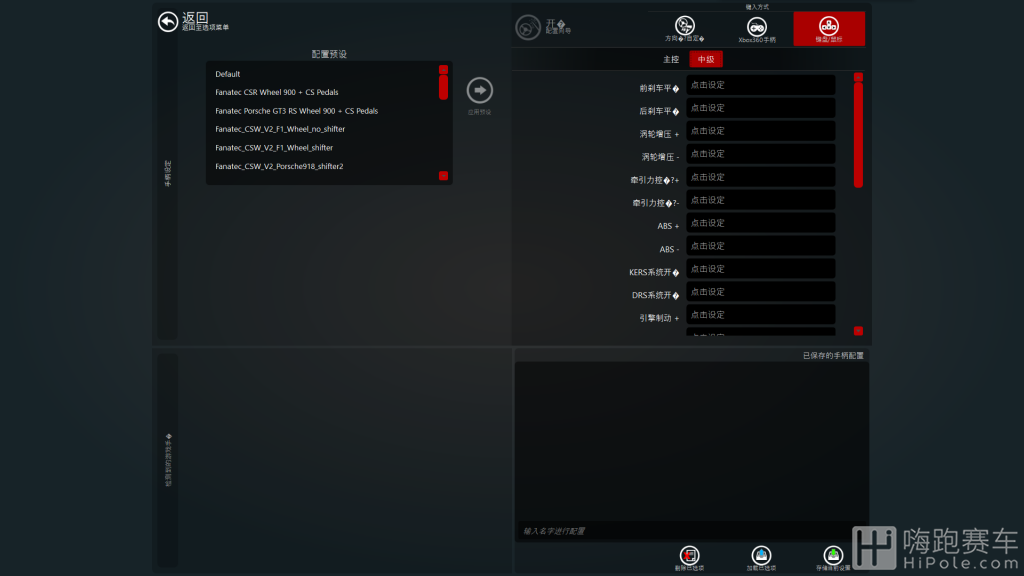
Task: Click the back arrow icon (返回)
Action: pos(168,22)
